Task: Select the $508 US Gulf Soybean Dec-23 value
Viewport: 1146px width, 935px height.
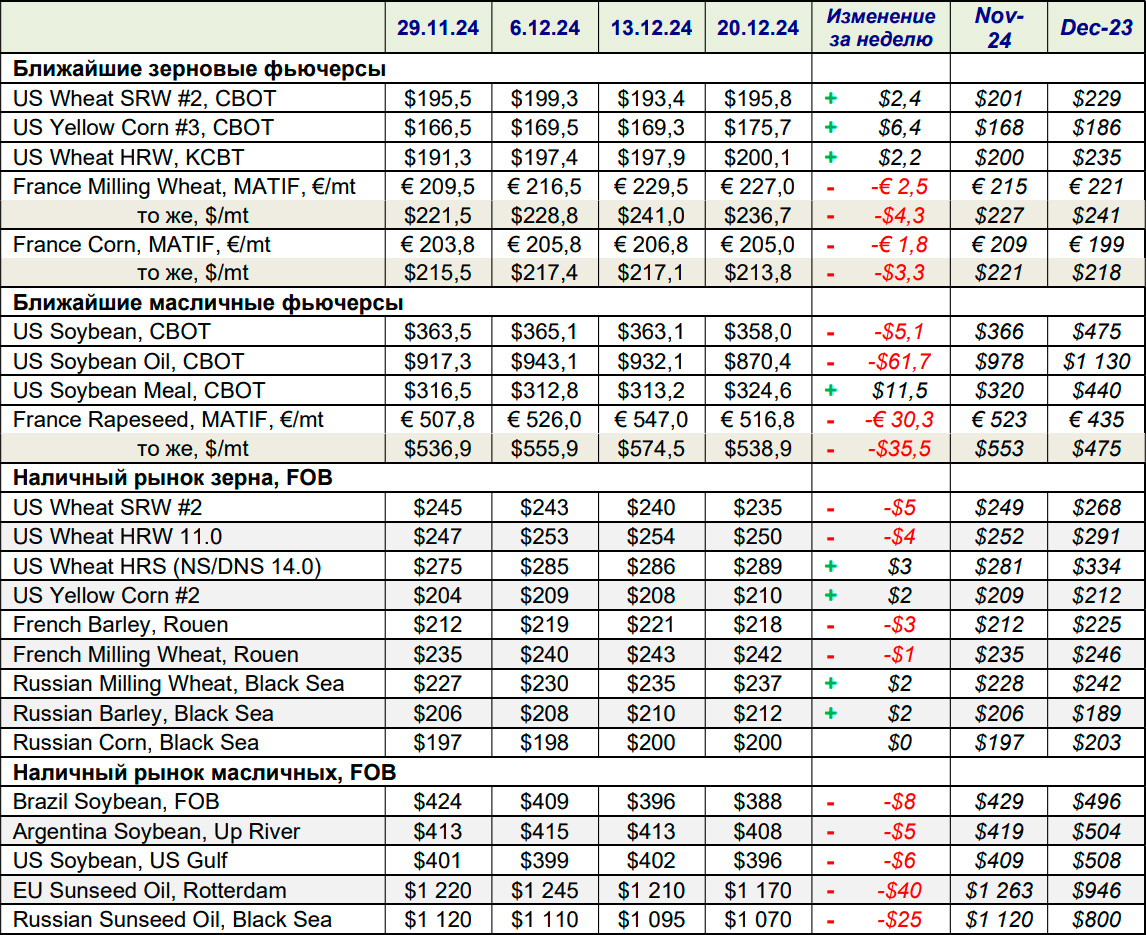Action: pyautogui.click(x=1096, y=861)
